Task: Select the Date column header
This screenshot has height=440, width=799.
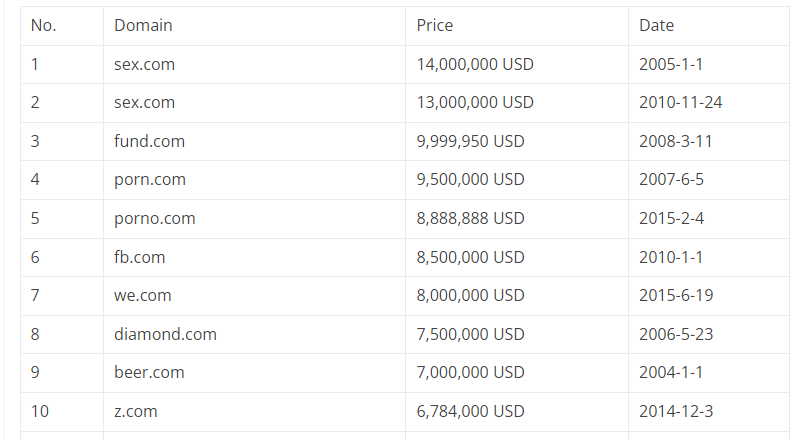Action: point(656,25)
